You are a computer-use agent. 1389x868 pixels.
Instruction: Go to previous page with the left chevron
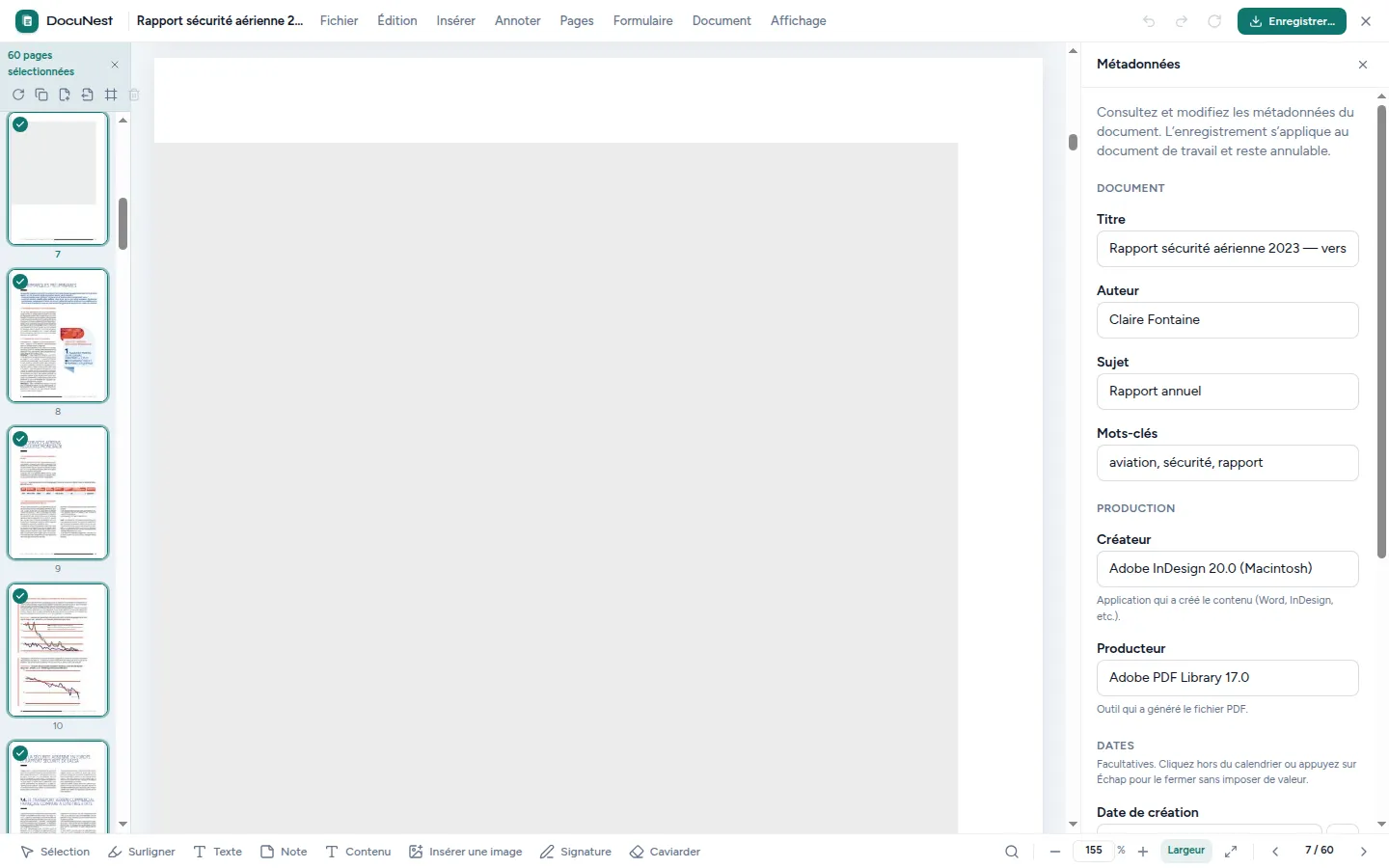pyautogui.click(x=1275, y=852)
